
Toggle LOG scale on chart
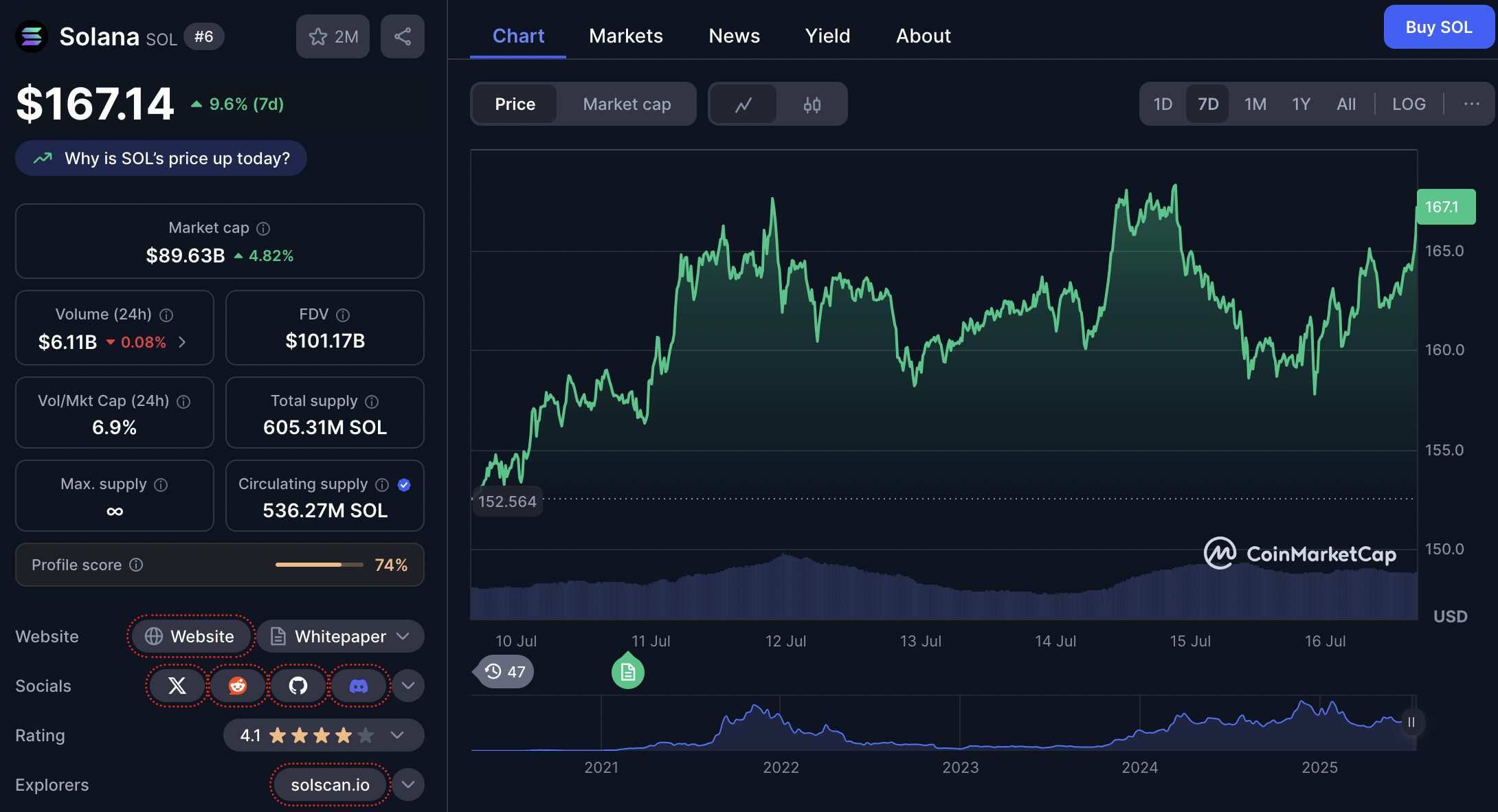(1409, 104)
